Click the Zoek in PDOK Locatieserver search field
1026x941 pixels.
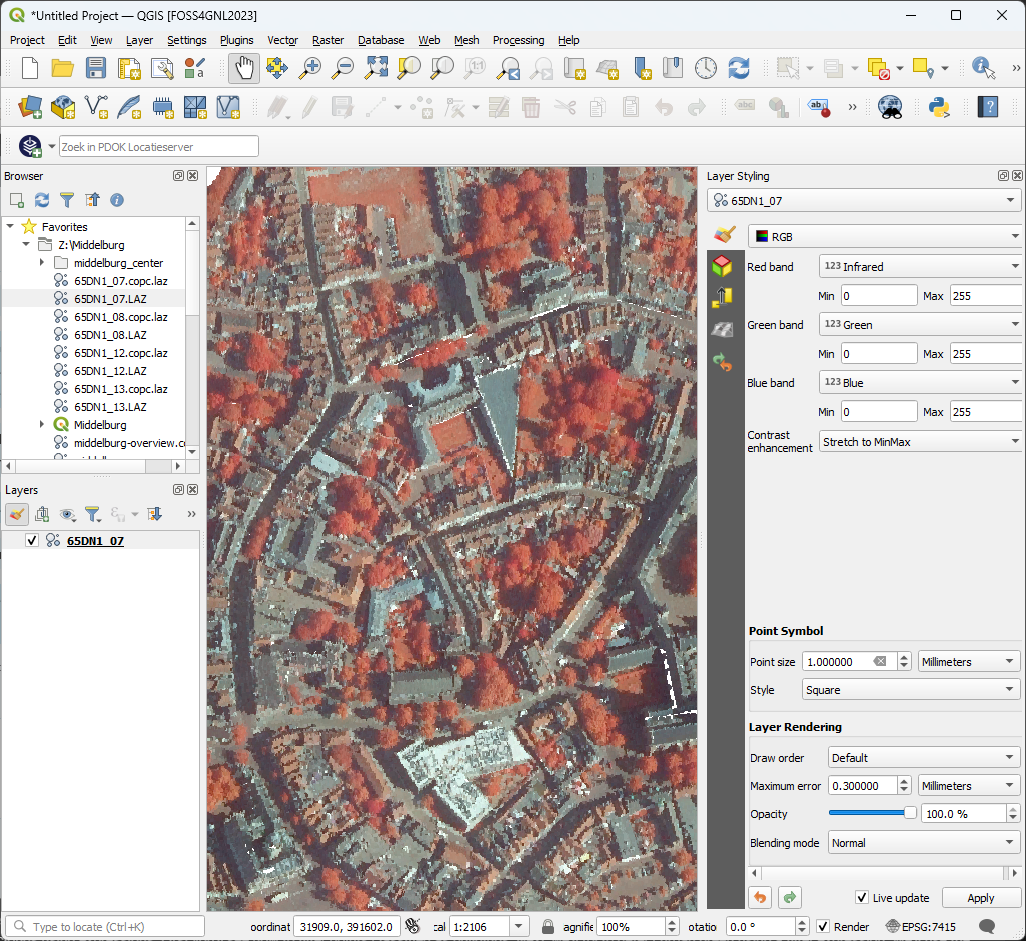[x=158, y=147]
